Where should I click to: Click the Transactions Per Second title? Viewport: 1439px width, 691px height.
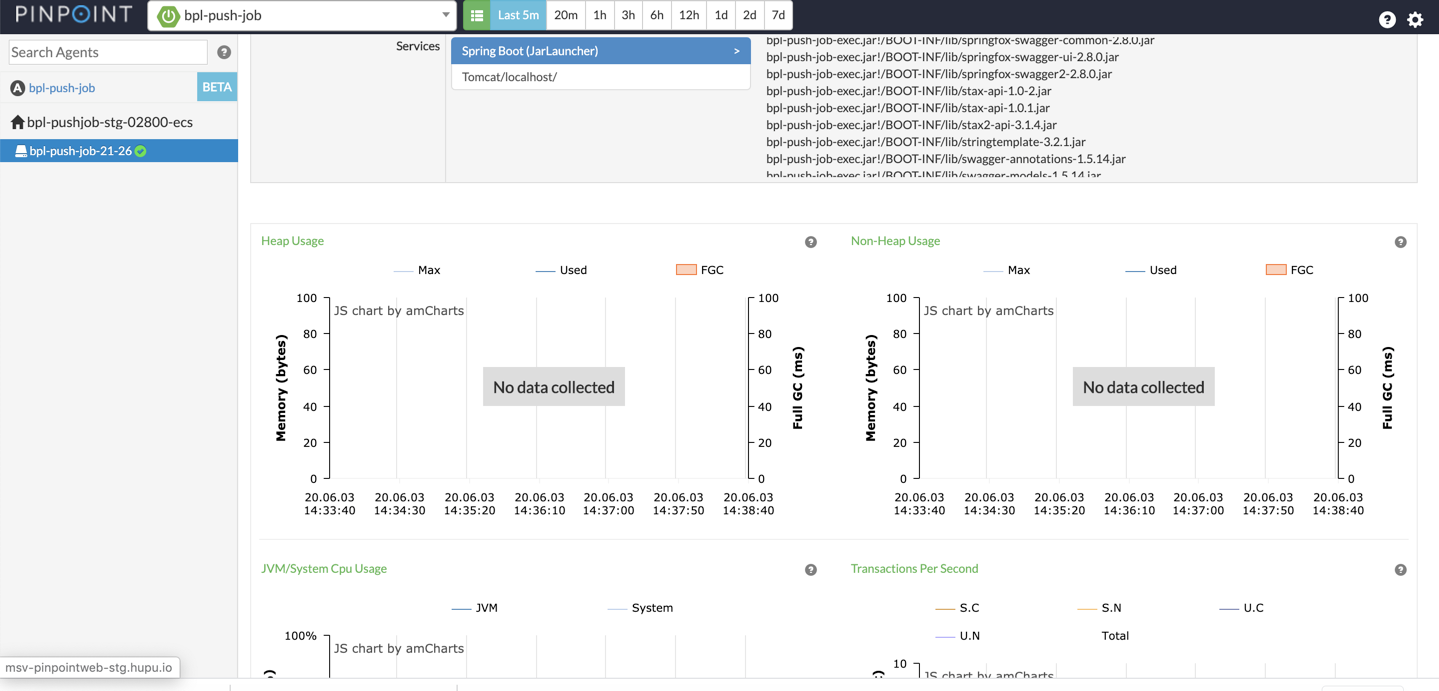pyautogui.click(x=914, y=569)
